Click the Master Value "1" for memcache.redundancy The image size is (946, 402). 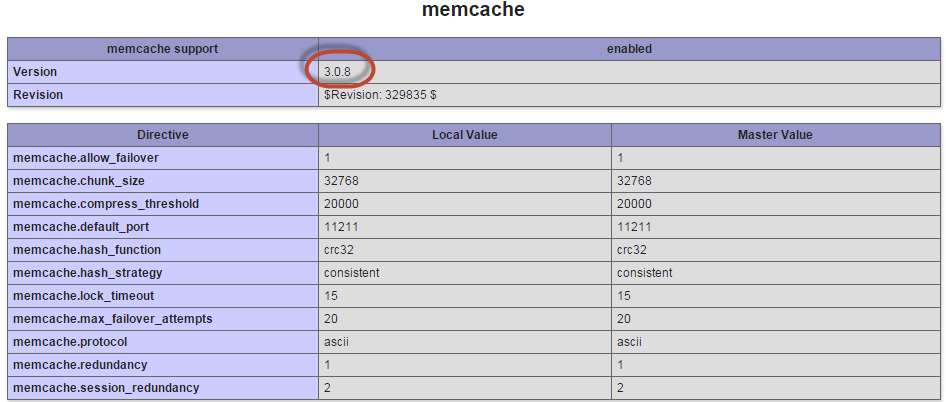pyautogui.click(x=620, y=365)
